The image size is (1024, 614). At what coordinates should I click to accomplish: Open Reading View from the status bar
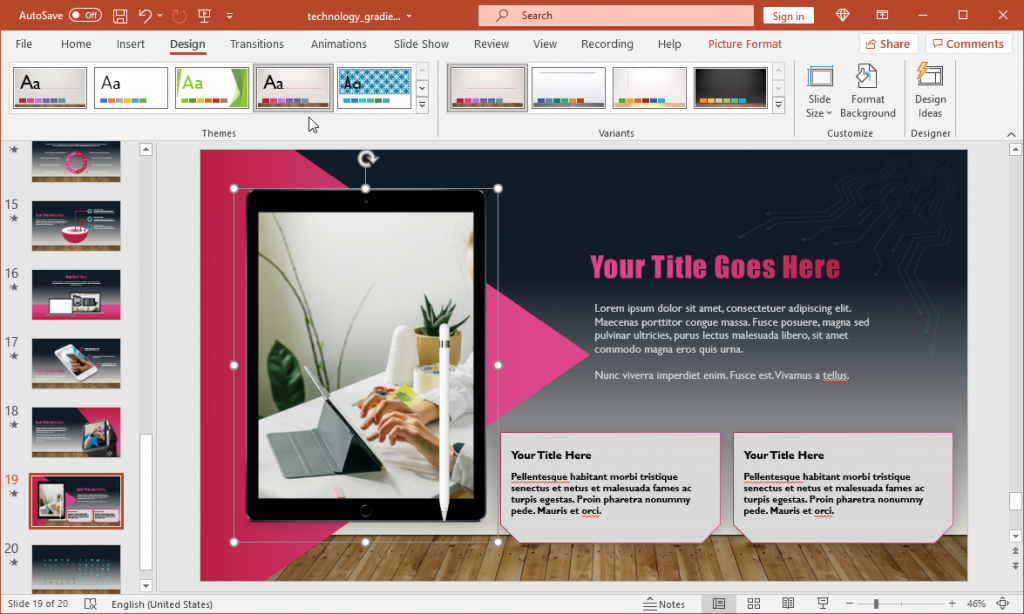(x=788, y=602)
